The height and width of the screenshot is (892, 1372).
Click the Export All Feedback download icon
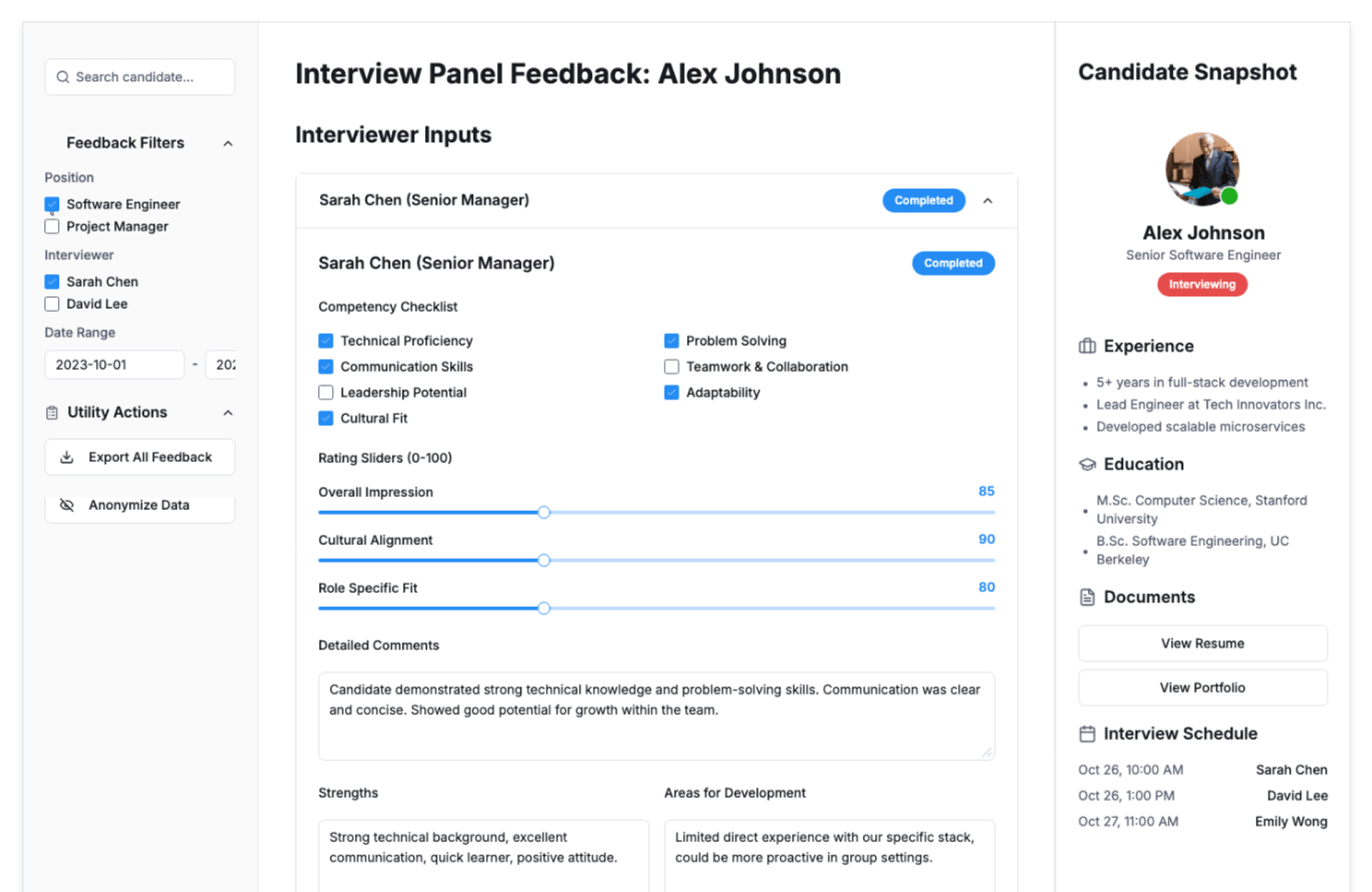click(66, 457)
